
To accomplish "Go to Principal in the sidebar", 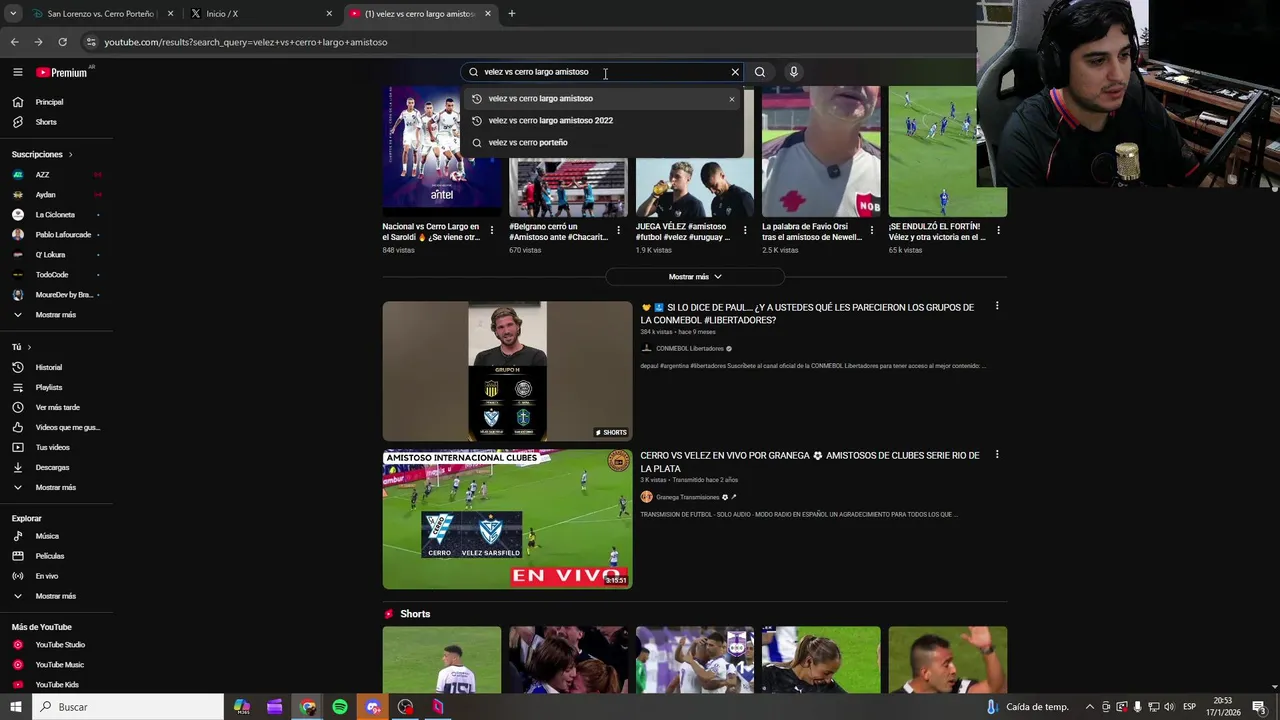I will pos(50,102).
